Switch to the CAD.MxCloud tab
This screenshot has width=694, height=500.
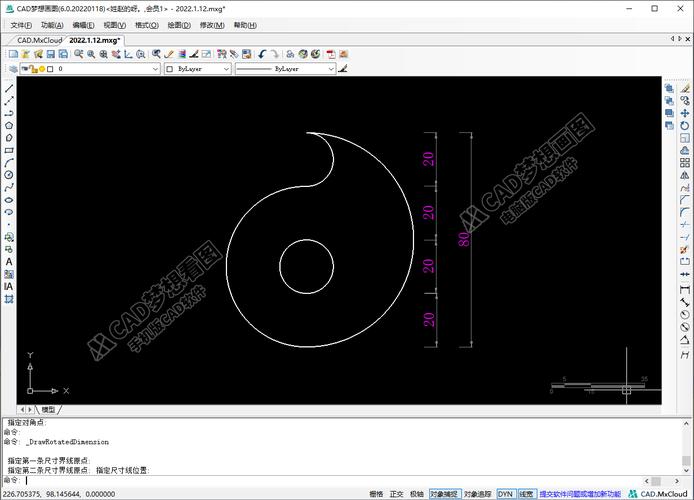33,40
